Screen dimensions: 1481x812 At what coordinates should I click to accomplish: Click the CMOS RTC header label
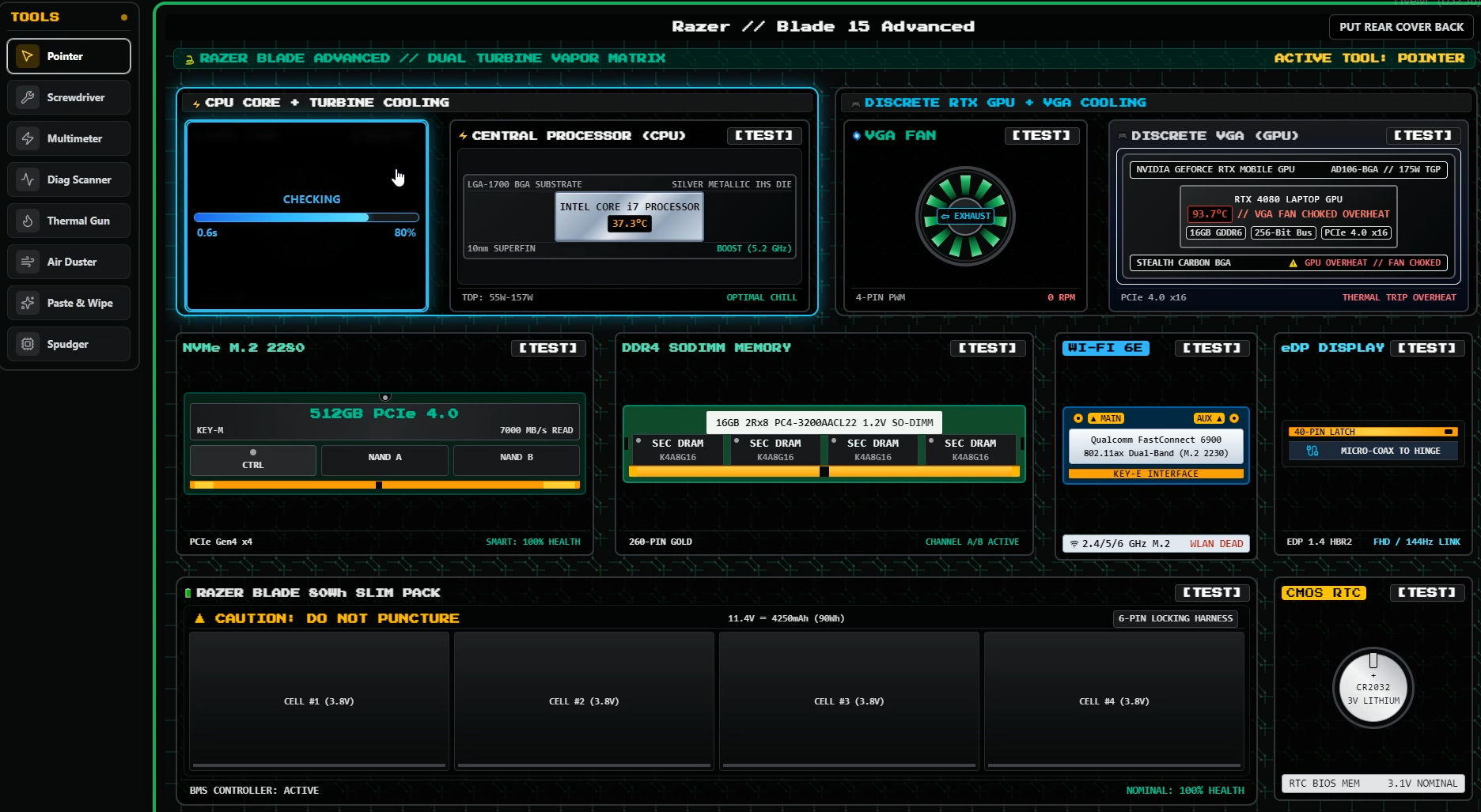click(x=1324, y=592)
